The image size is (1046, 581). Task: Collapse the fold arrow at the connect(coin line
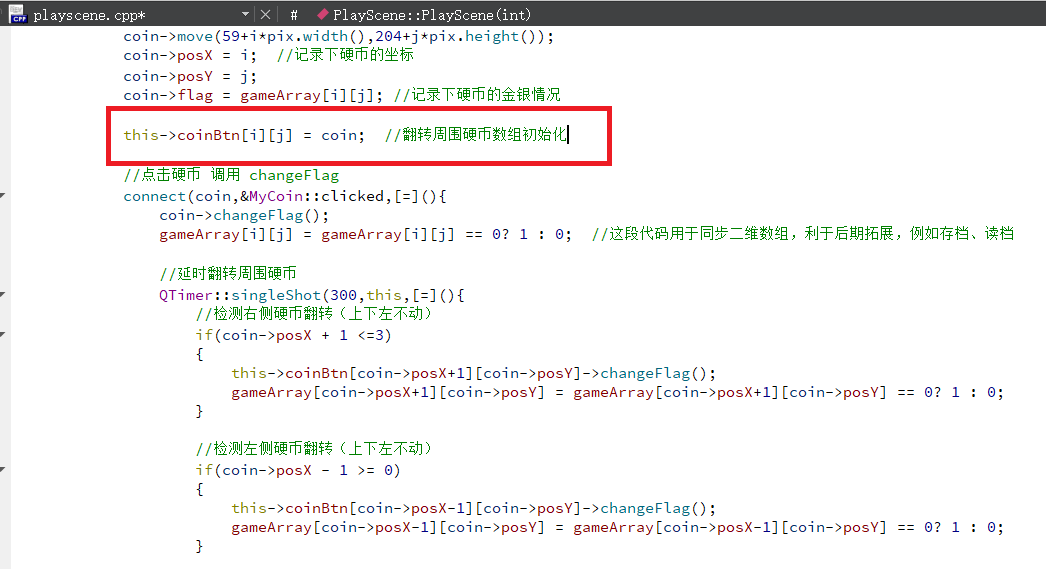point(3,195)
